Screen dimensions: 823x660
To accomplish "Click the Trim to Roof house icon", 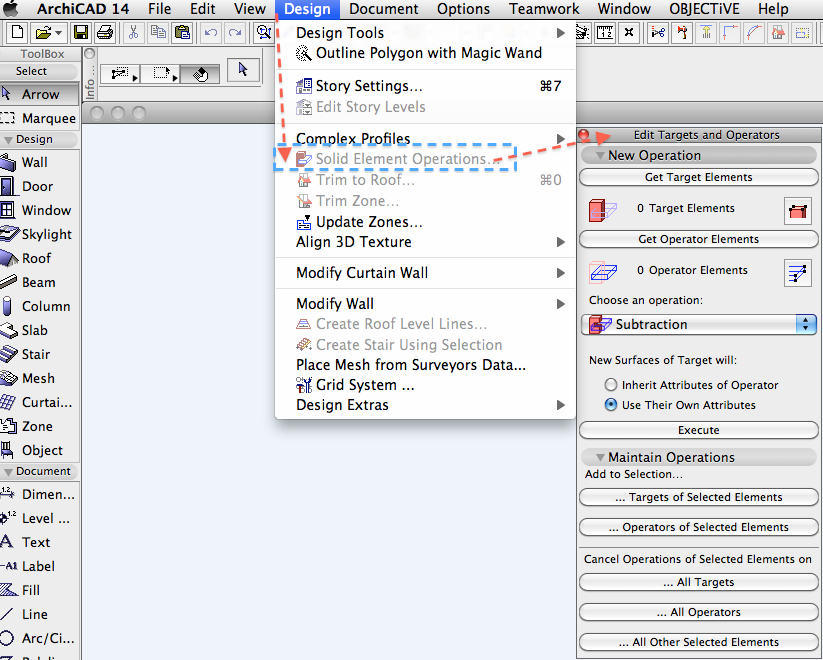I will (778, 33).
